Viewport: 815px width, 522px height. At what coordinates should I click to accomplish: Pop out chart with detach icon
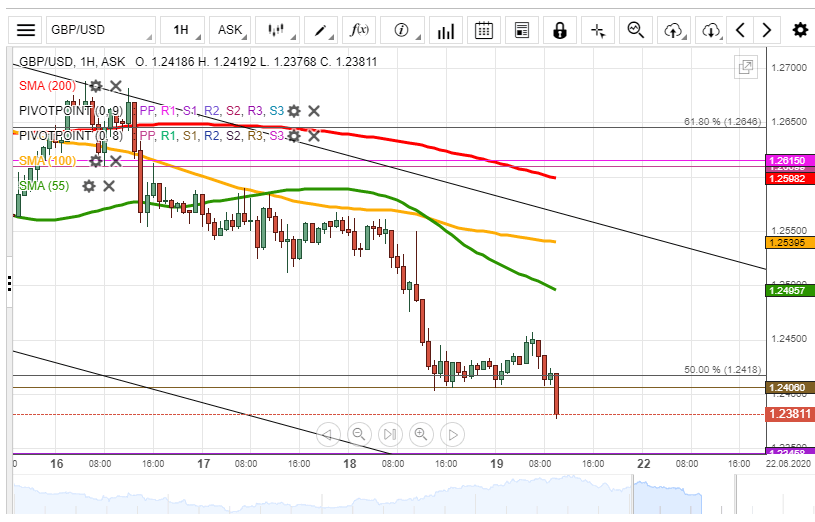point(746,67)
